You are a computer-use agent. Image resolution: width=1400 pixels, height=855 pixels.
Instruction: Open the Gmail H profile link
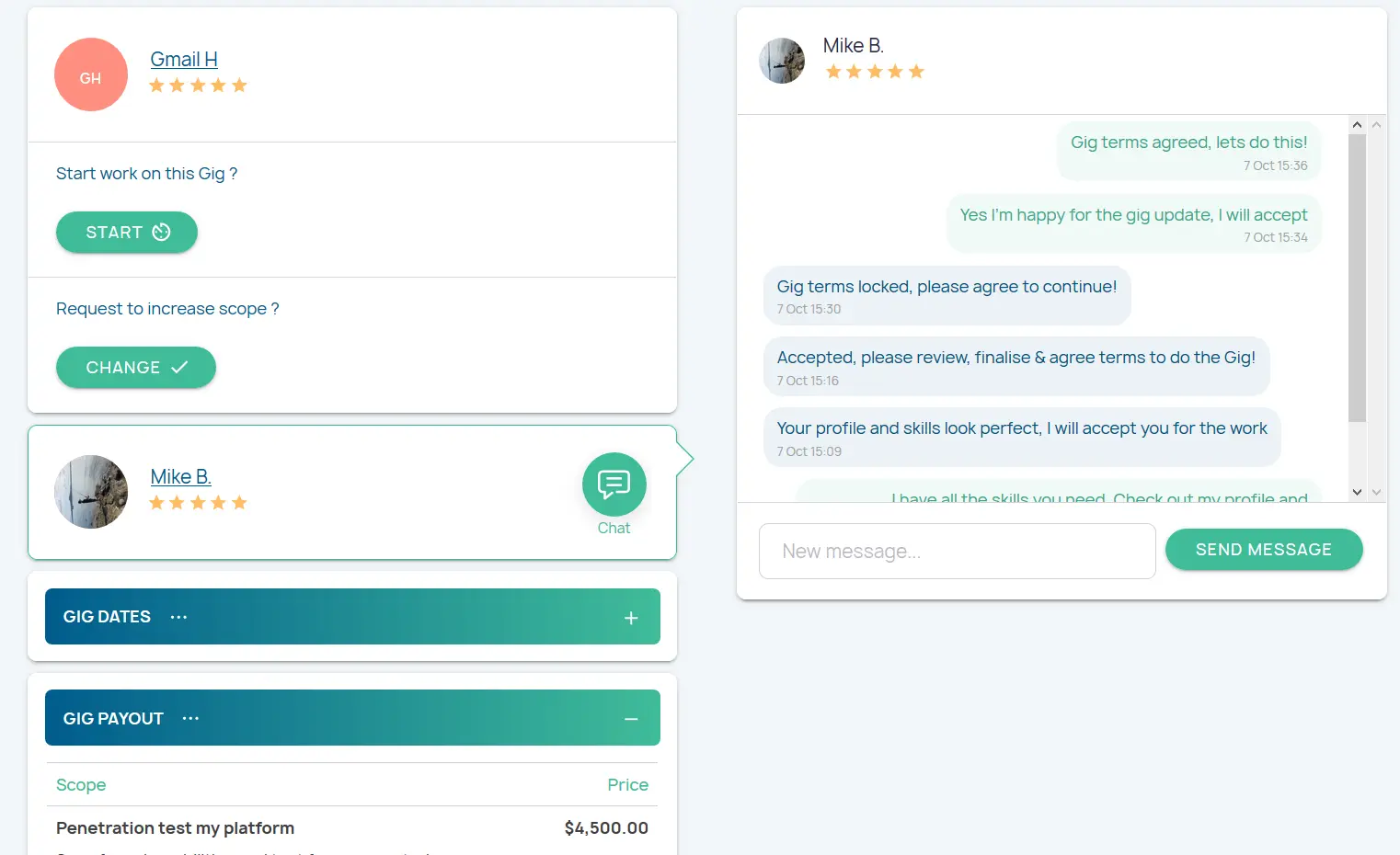(x=184, y=60)
